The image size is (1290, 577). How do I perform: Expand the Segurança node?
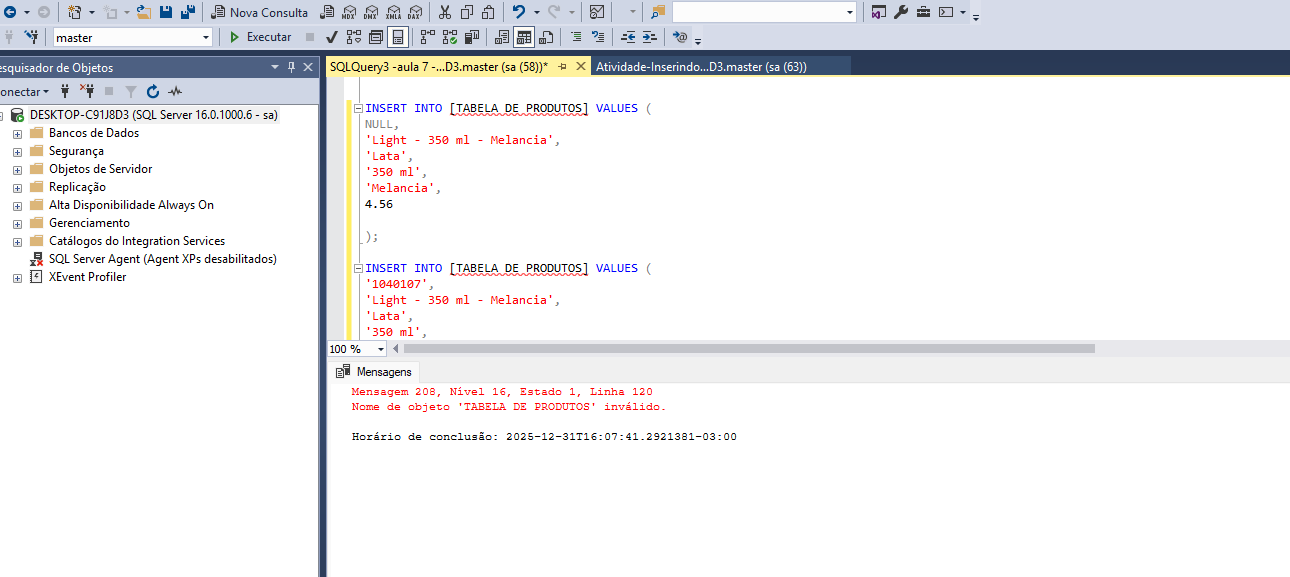pos(17,151)
